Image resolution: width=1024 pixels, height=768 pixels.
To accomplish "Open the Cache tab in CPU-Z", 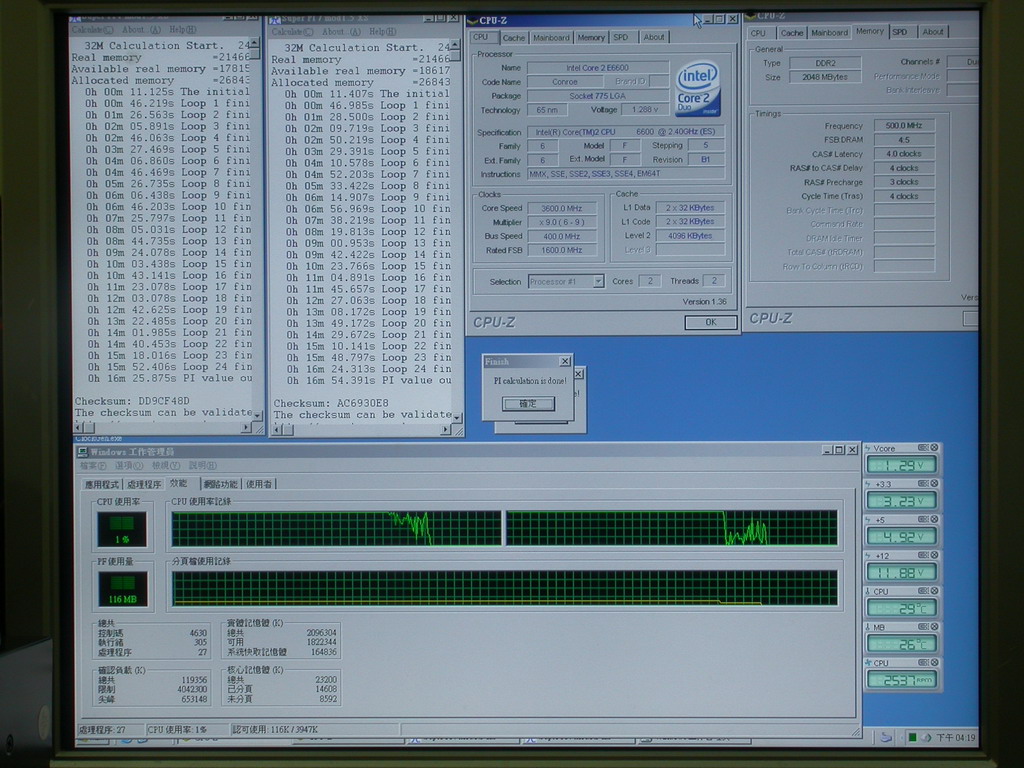I will [513, 38].
